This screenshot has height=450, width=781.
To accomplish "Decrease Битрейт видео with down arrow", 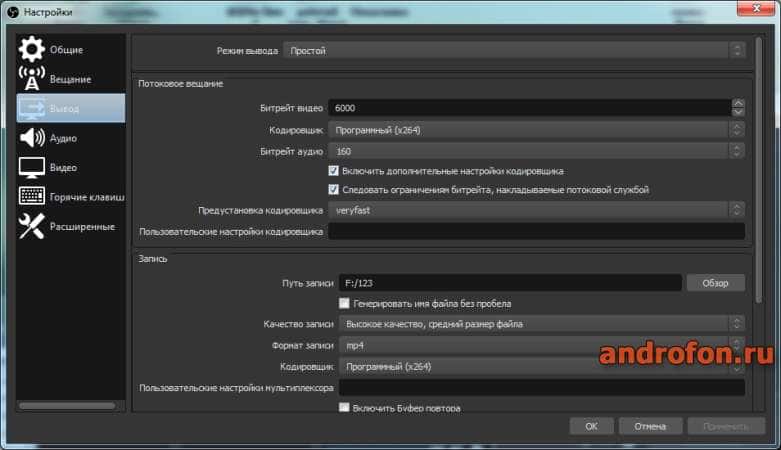I will click(x=738, y=112).
